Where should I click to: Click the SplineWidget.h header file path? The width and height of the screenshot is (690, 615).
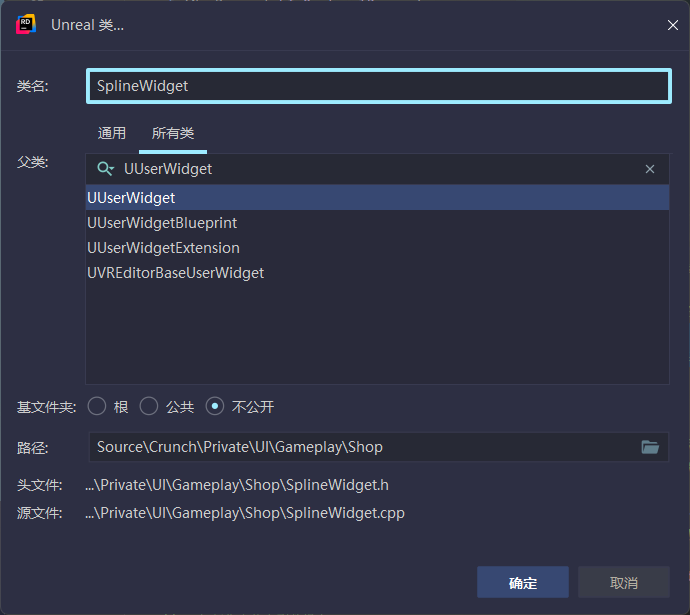tap(237, 485)
